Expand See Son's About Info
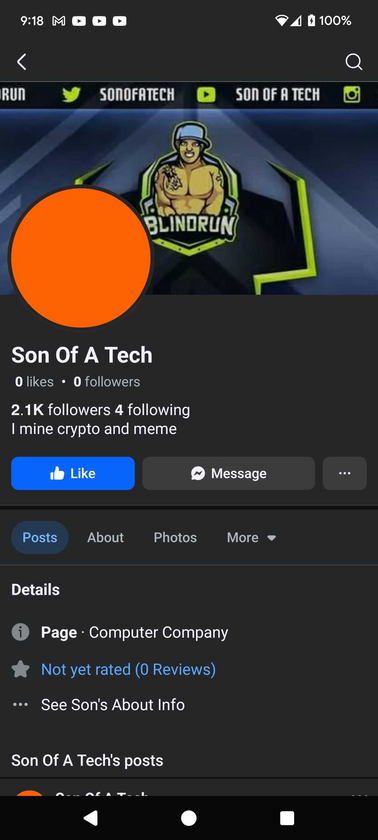 (x=113, y=704)
